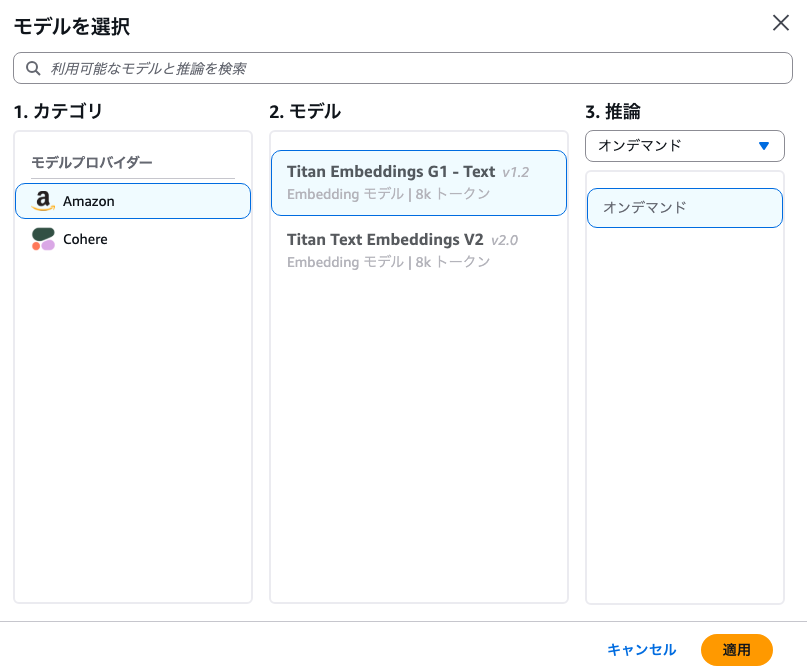Screen dimensions: 807x672
Task: Open the オンデマンド inference dropdown
Action: point(685,146)
